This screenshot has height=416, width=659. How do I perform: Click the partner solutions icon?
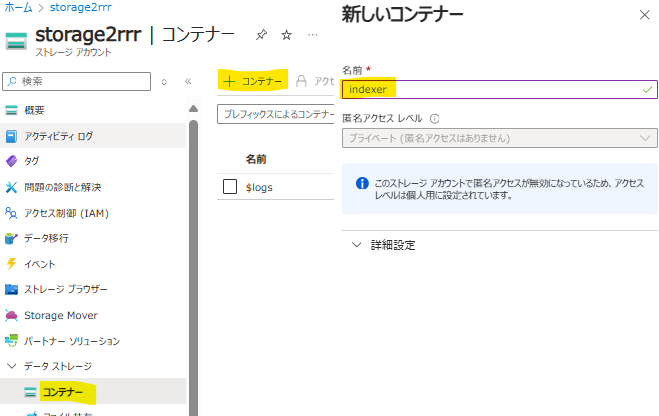click(11, 341)
